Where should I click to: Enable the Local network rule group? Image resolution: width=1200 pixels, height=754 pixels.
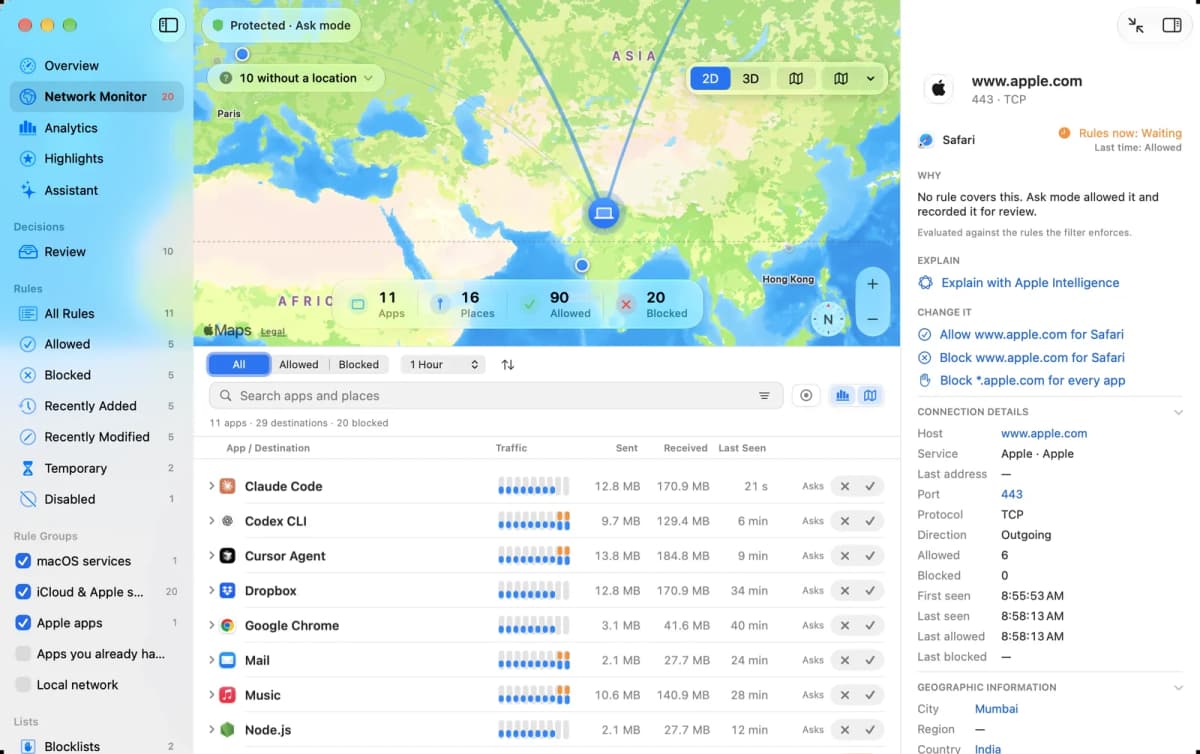(23, 685)
